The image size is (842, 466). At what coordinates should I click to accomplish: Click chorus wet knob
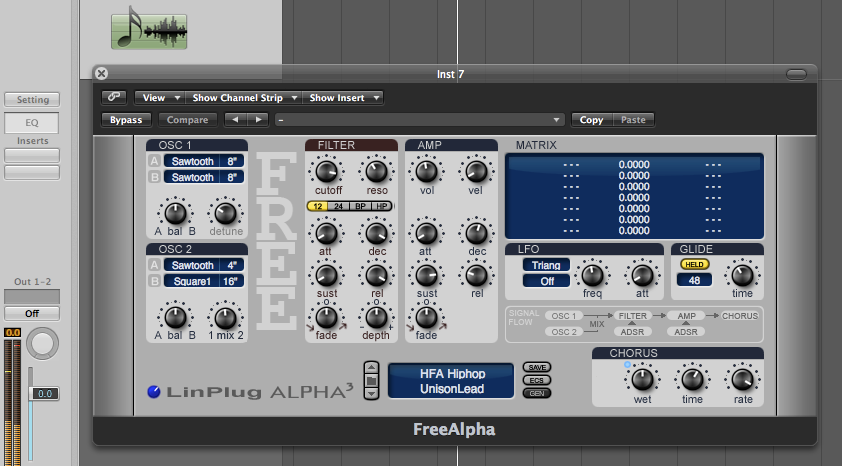click(642, 380)
